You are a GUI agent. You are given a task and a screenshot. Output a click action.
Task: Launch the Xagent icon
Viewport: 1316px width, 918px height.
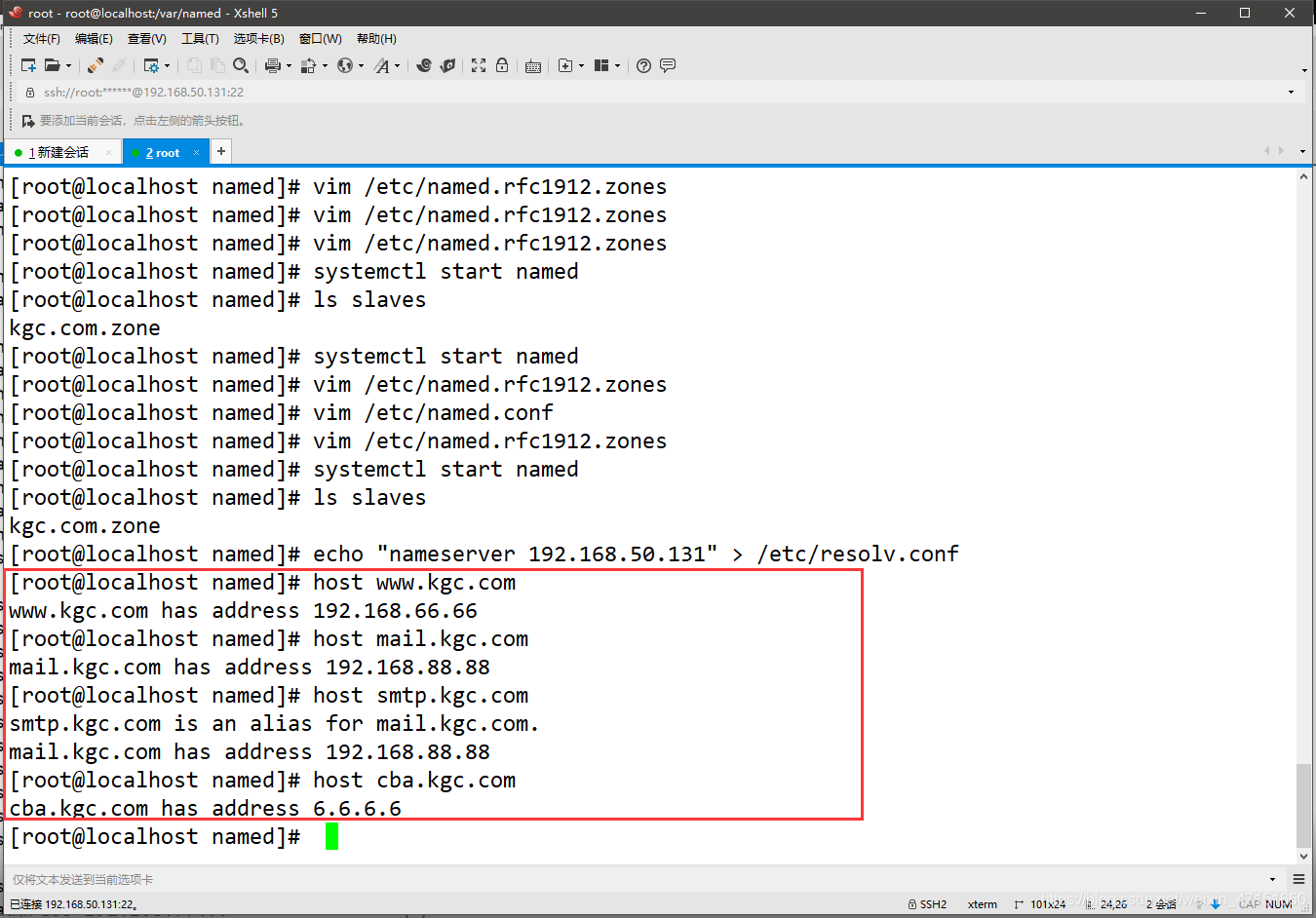click(447, 65)
